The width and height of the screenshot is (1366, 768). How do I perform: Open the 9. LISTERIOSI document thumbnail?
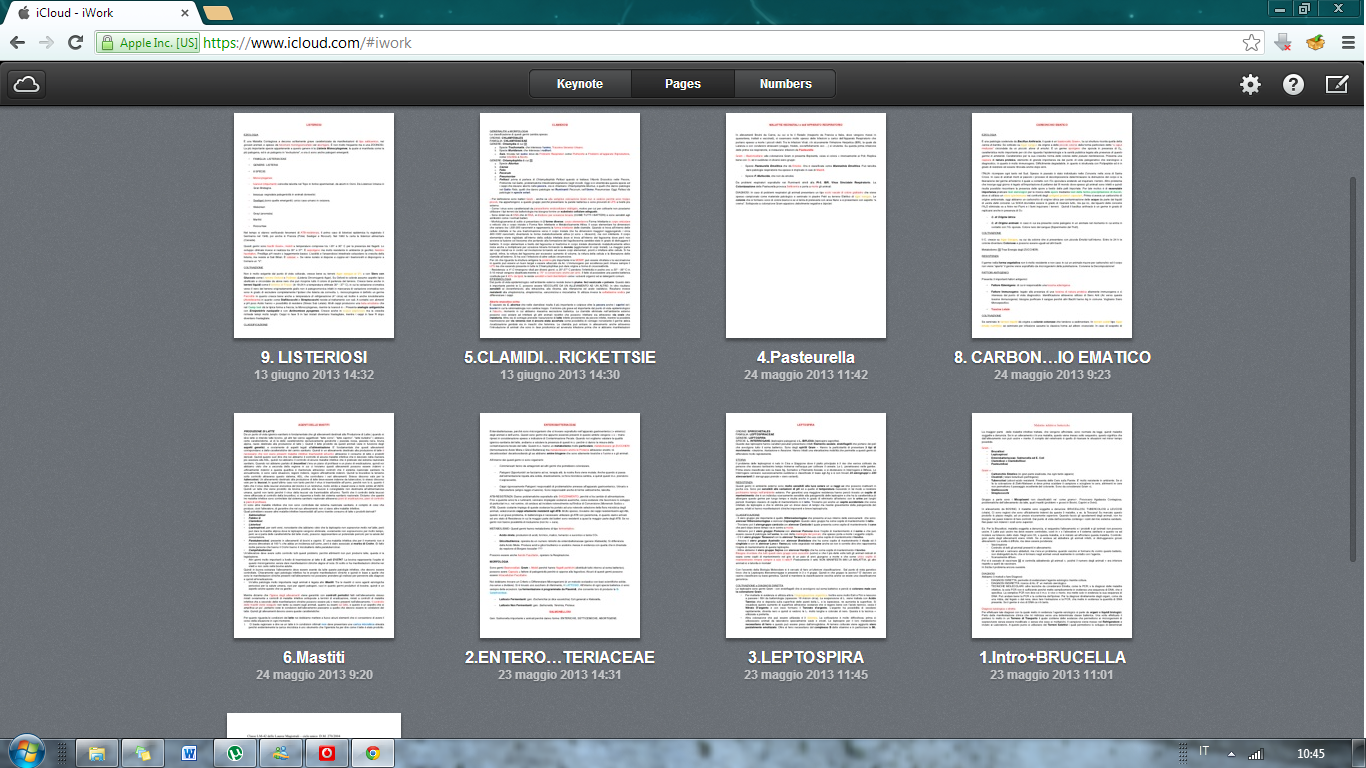pyautogui.click(x=314, y=226)
